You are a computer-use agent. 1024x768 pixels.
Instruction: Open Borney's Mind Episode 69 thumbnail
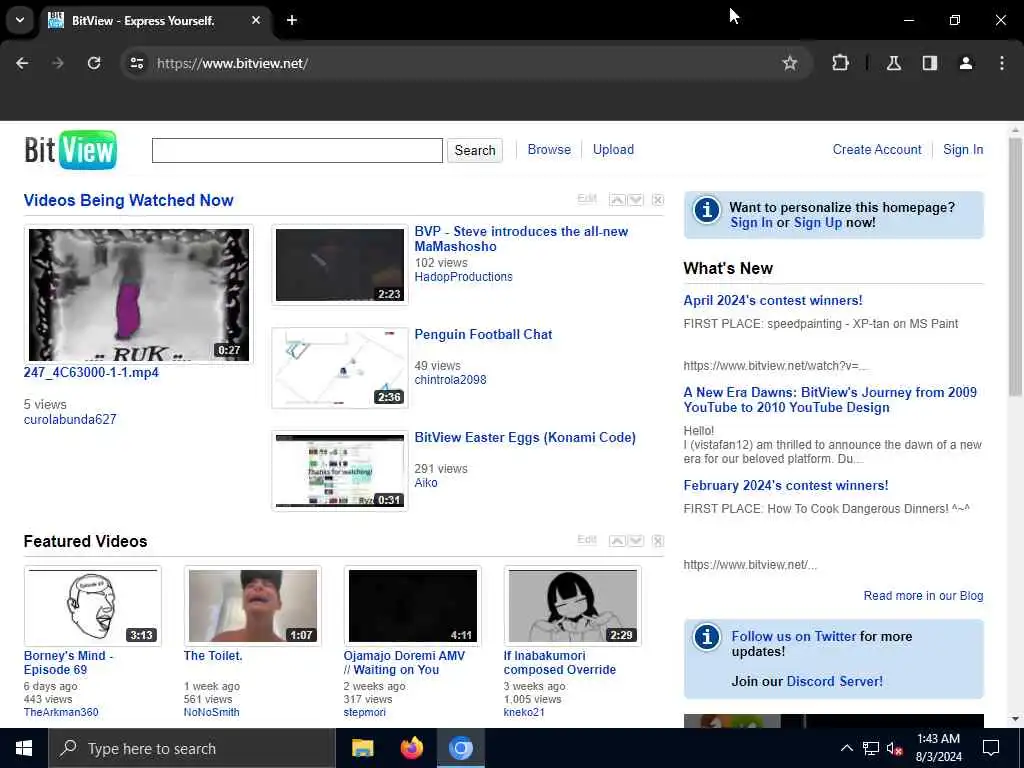pyautogui.click(x=93, y=606)
